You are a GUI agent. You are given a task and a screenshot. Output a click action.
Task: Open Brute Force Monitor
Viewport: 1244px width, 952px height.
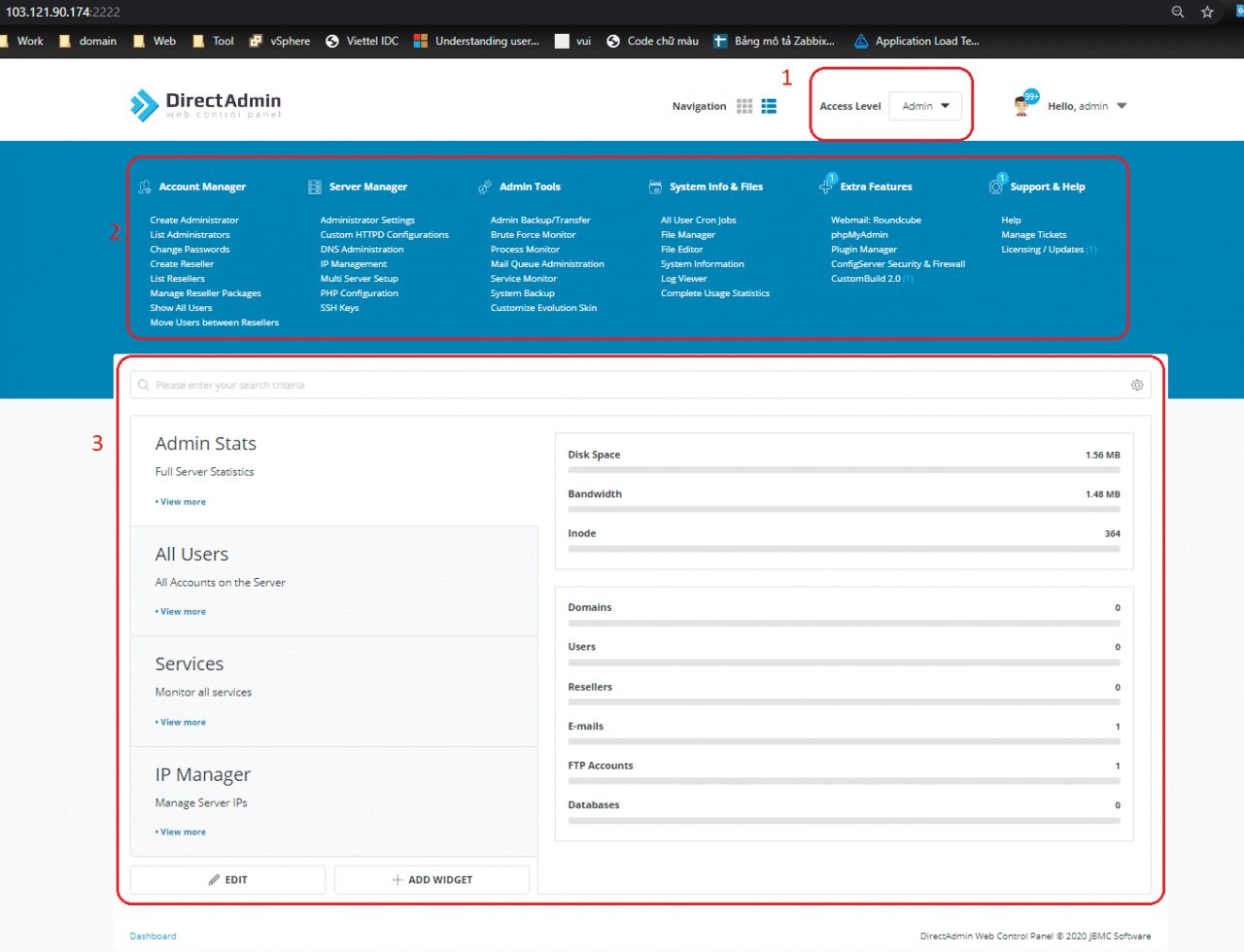(534, 235)
